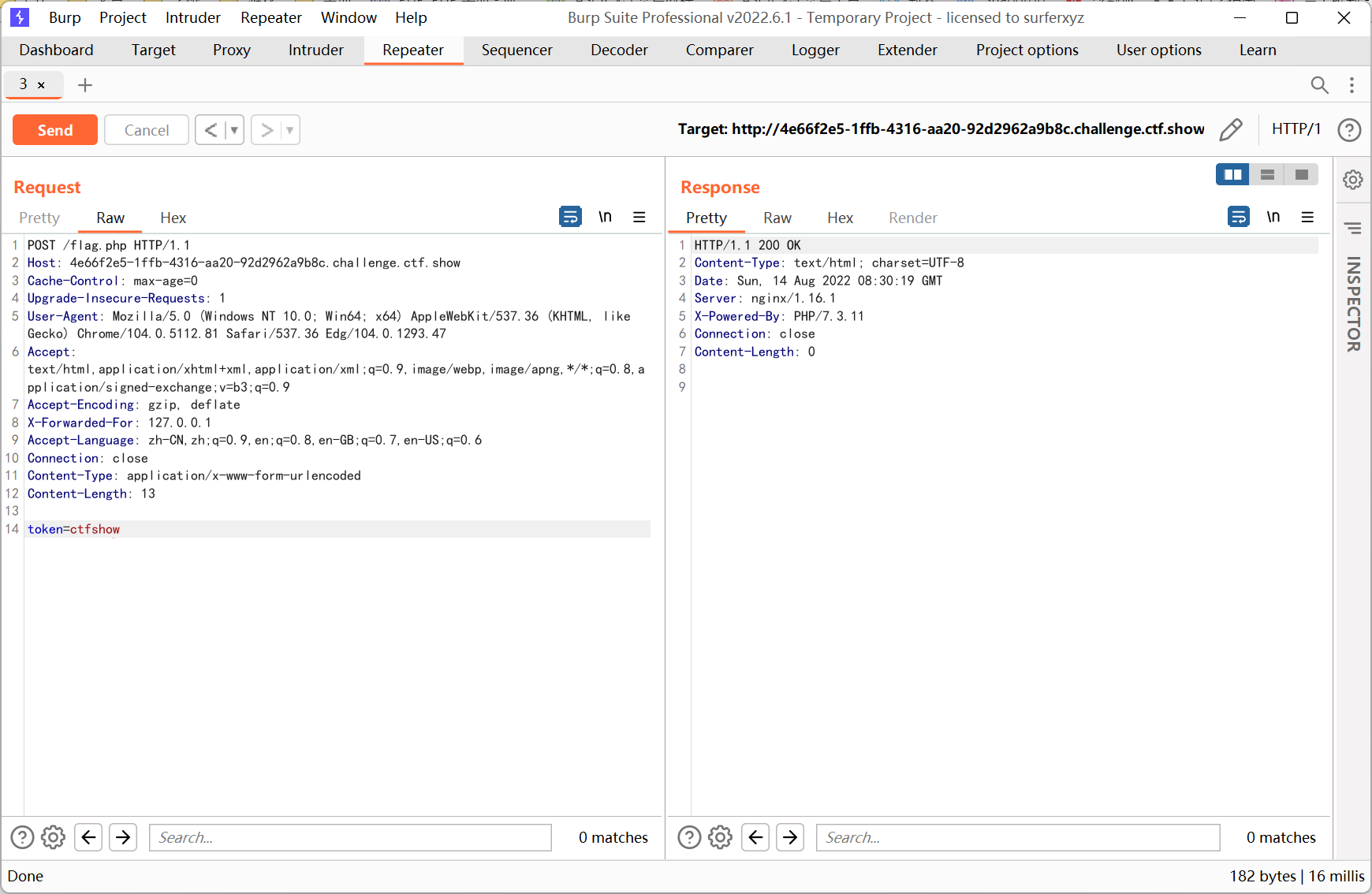Screen dimensions: 1372x894
Task: Go to previous match in request search
Action: [89, 837]
